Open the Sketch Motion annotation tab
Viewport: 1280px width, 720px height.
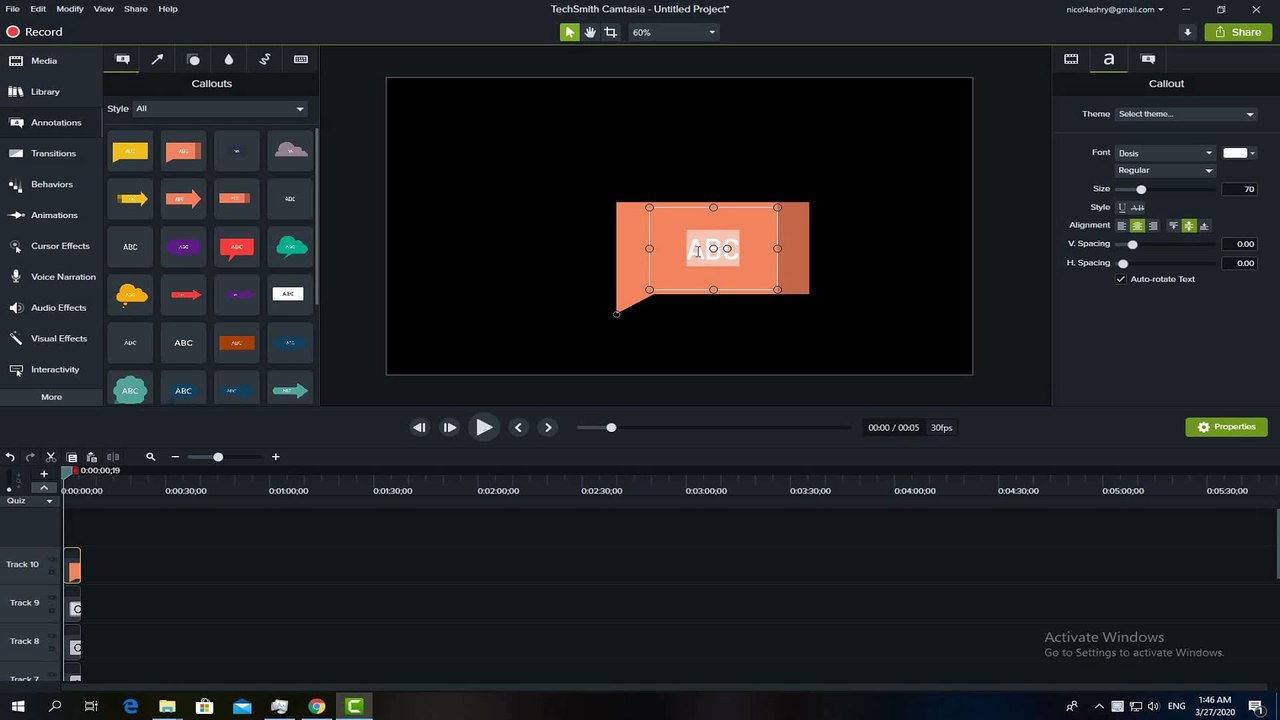coord(265,60)
